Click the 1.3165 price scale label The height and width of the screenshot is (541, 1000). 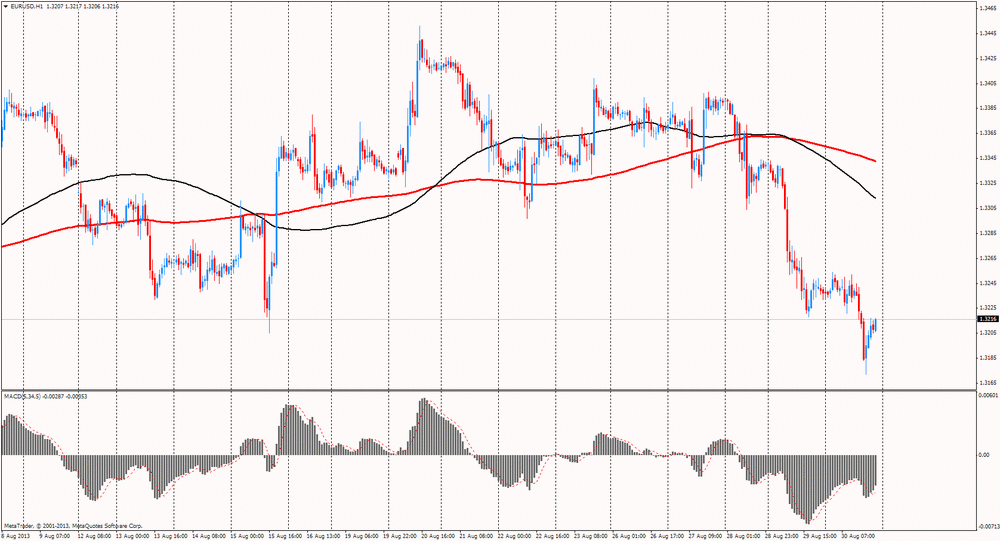point(987,383)
